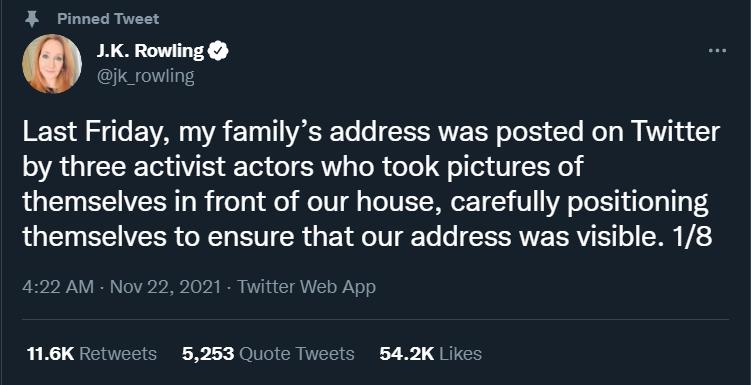The height and width of the screenshot is (385, 751).
Task: Click the J.K. Rowling display name
Action: (150, 51)
